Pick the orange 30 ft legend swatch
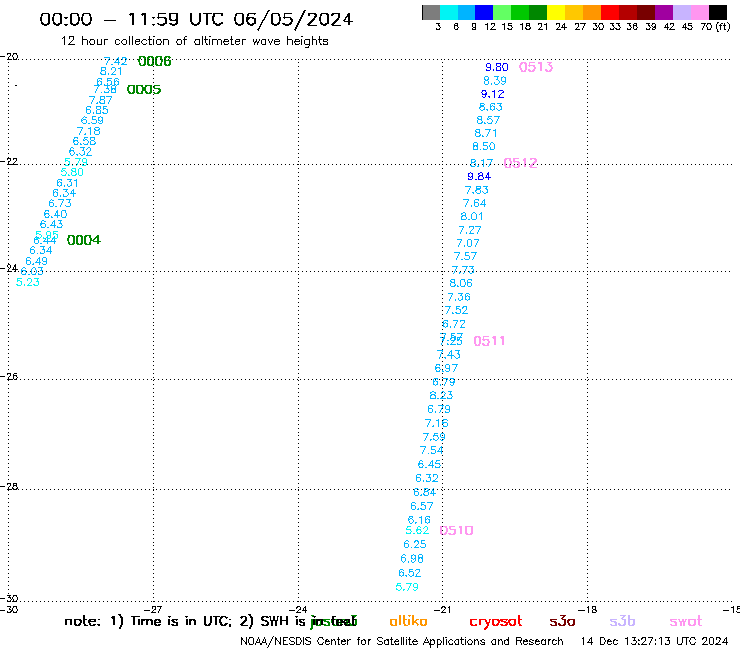Image resolution: width=740 pixels, height=650 pixels. 591,12
